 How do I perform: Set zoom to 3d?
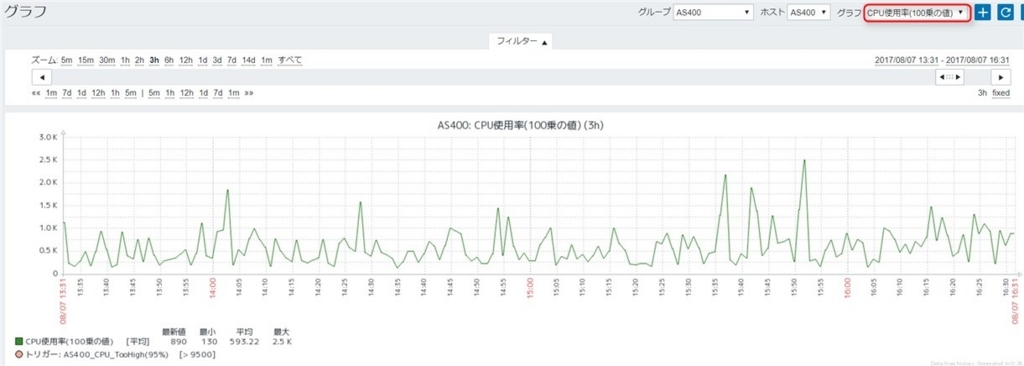point(217,60)
